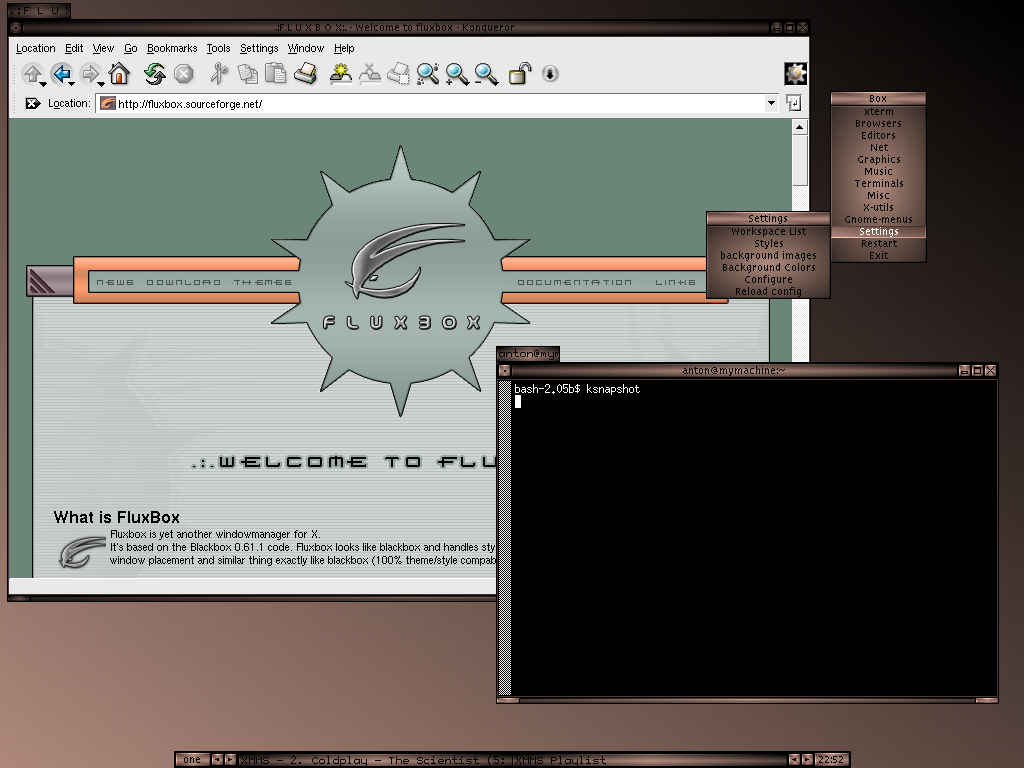Click the LINKS link on Fluxbox page
This screenshot has width=1024, height=768.
[675, 282]
